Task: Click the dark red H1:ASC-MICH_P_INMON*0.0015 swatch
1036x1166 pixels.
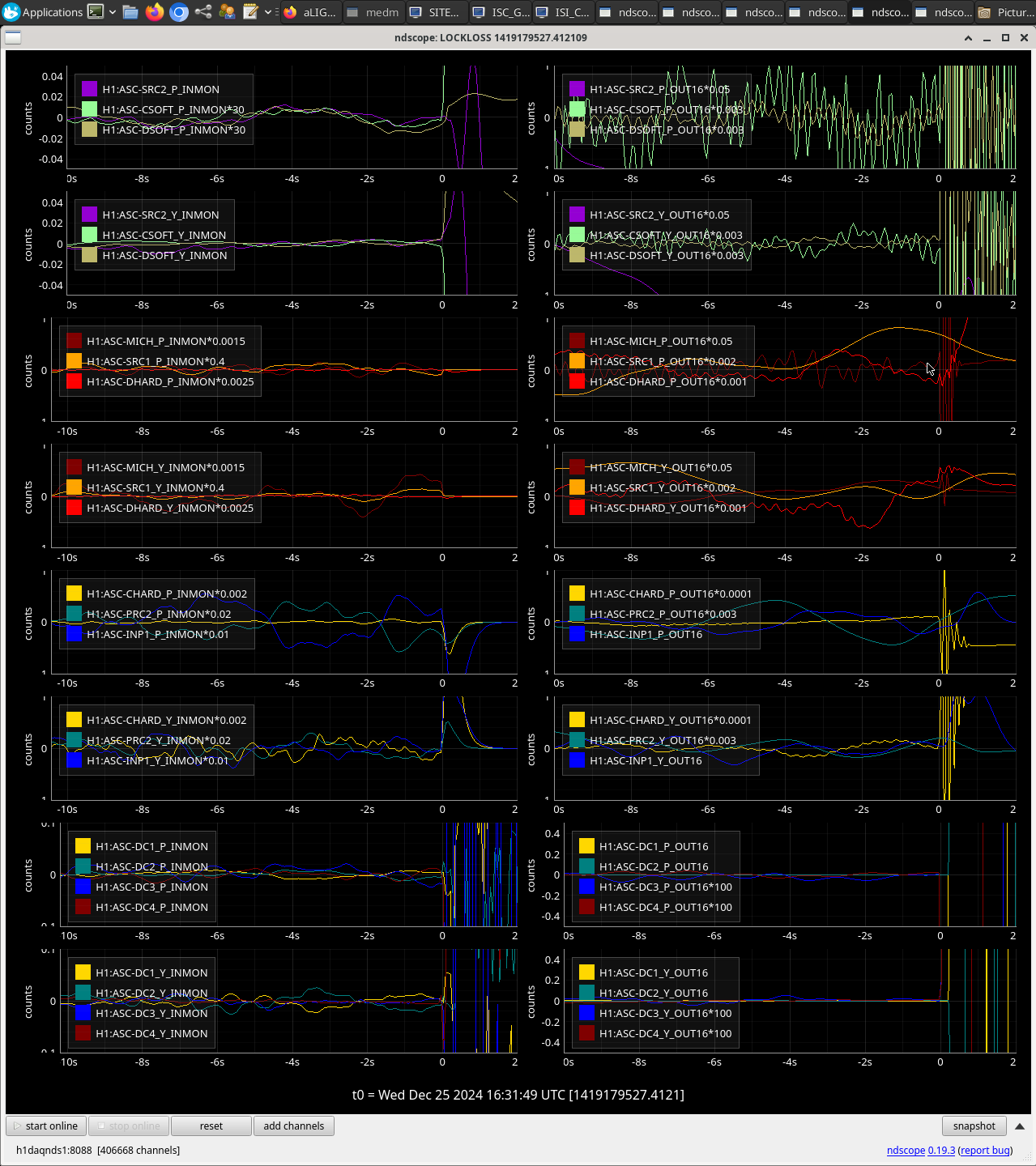Action: point(75,341)
